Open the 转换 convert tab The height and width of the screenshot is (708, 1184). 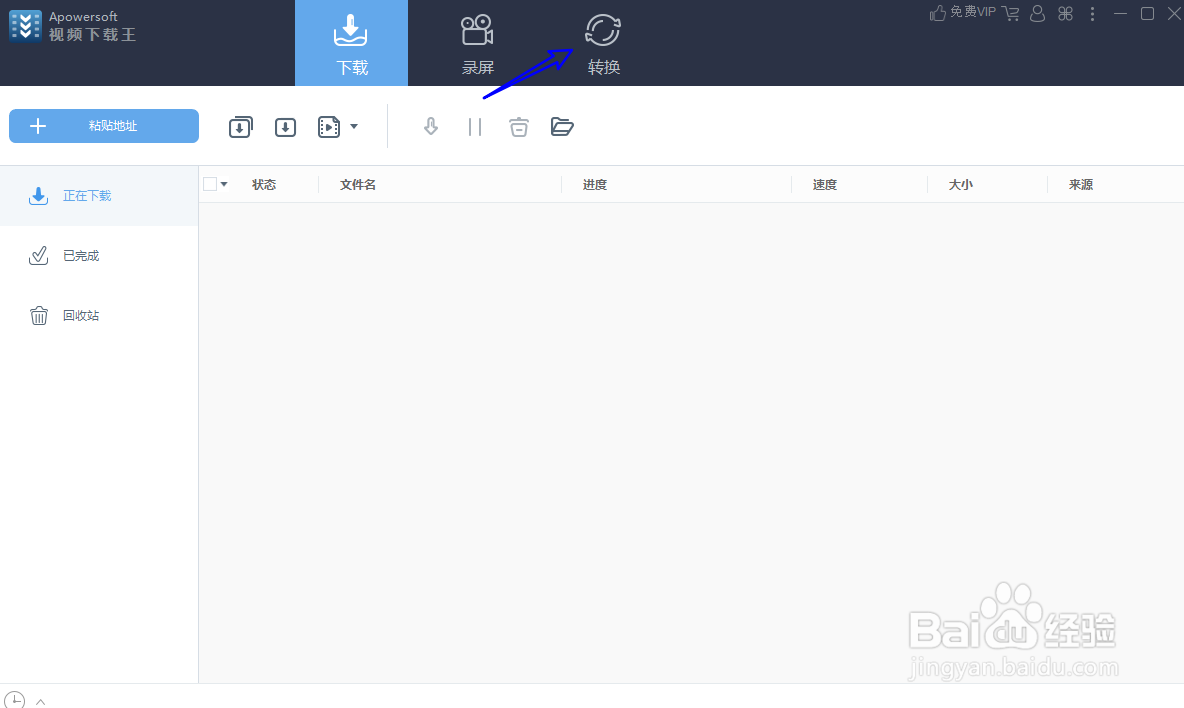click(x=603, y=43)
